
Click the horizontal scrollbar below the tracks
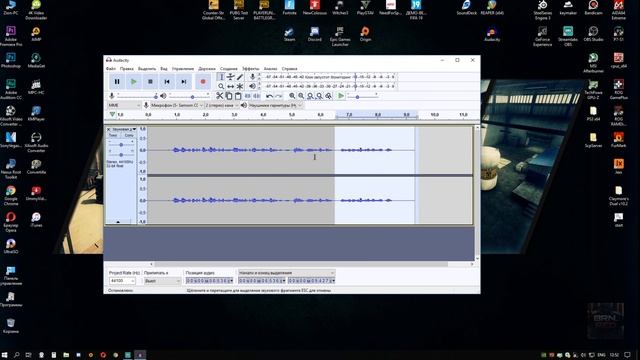tap(301, 264)
